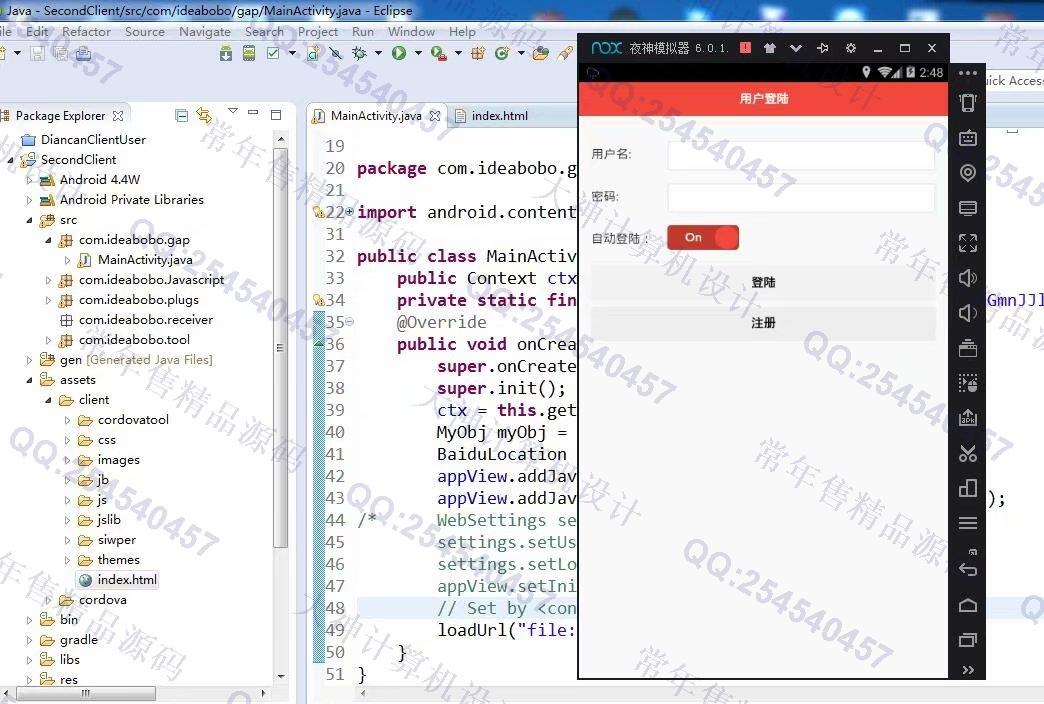The width and height of the screenshot is (1044, 704).
Task: Open Nox keyboard control sidebar icon
Action: tap(967, 138)
